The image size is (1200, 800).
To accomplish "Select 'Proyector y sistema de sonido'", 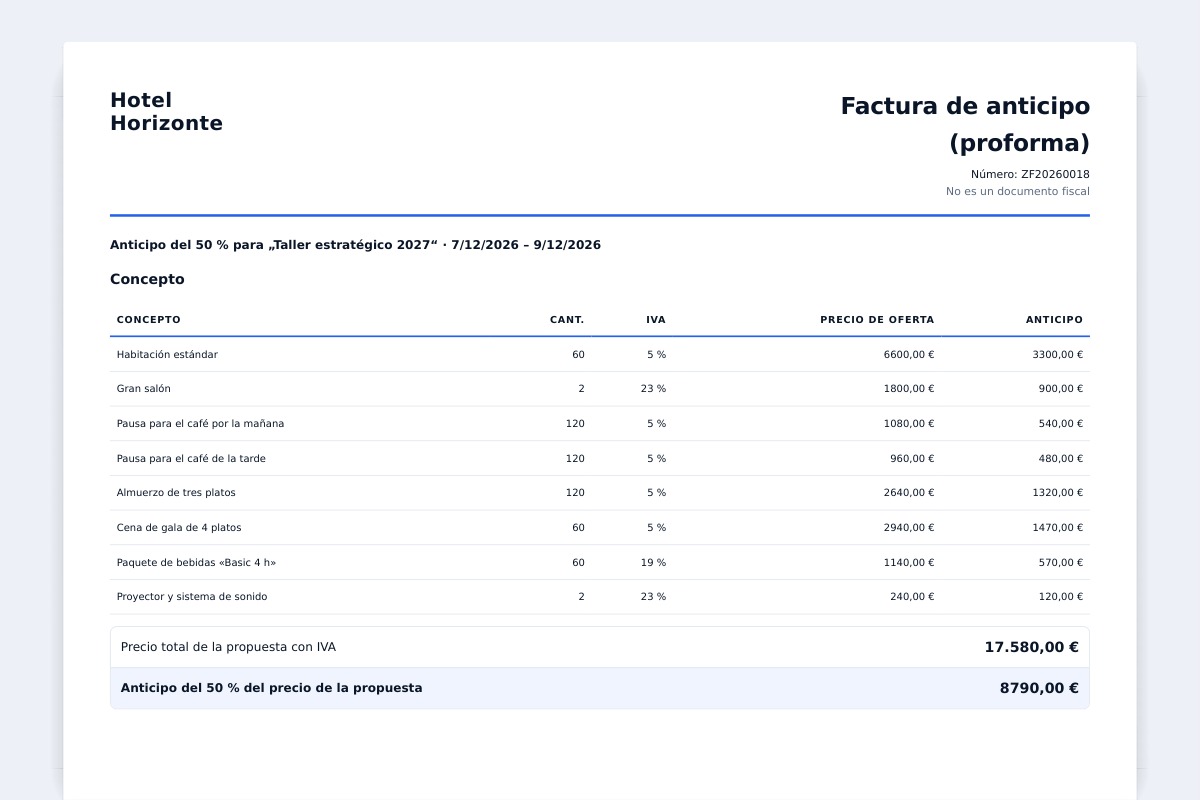I will 192,597.
